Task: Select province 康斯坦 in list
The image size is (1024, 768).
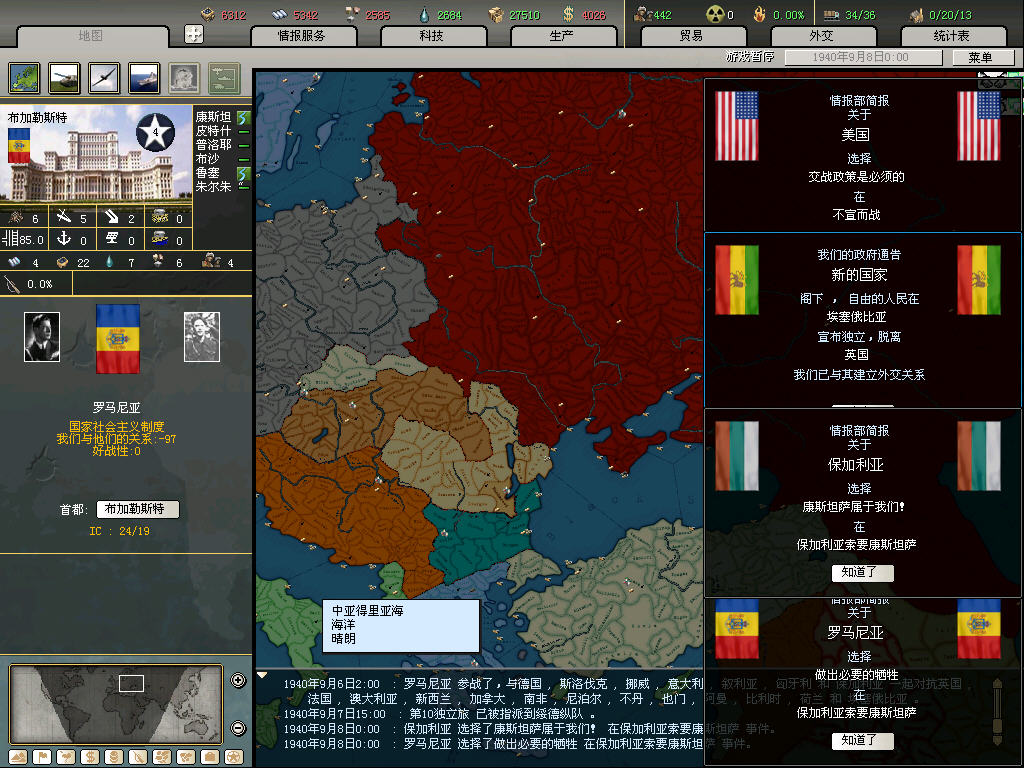Action: 214,117
